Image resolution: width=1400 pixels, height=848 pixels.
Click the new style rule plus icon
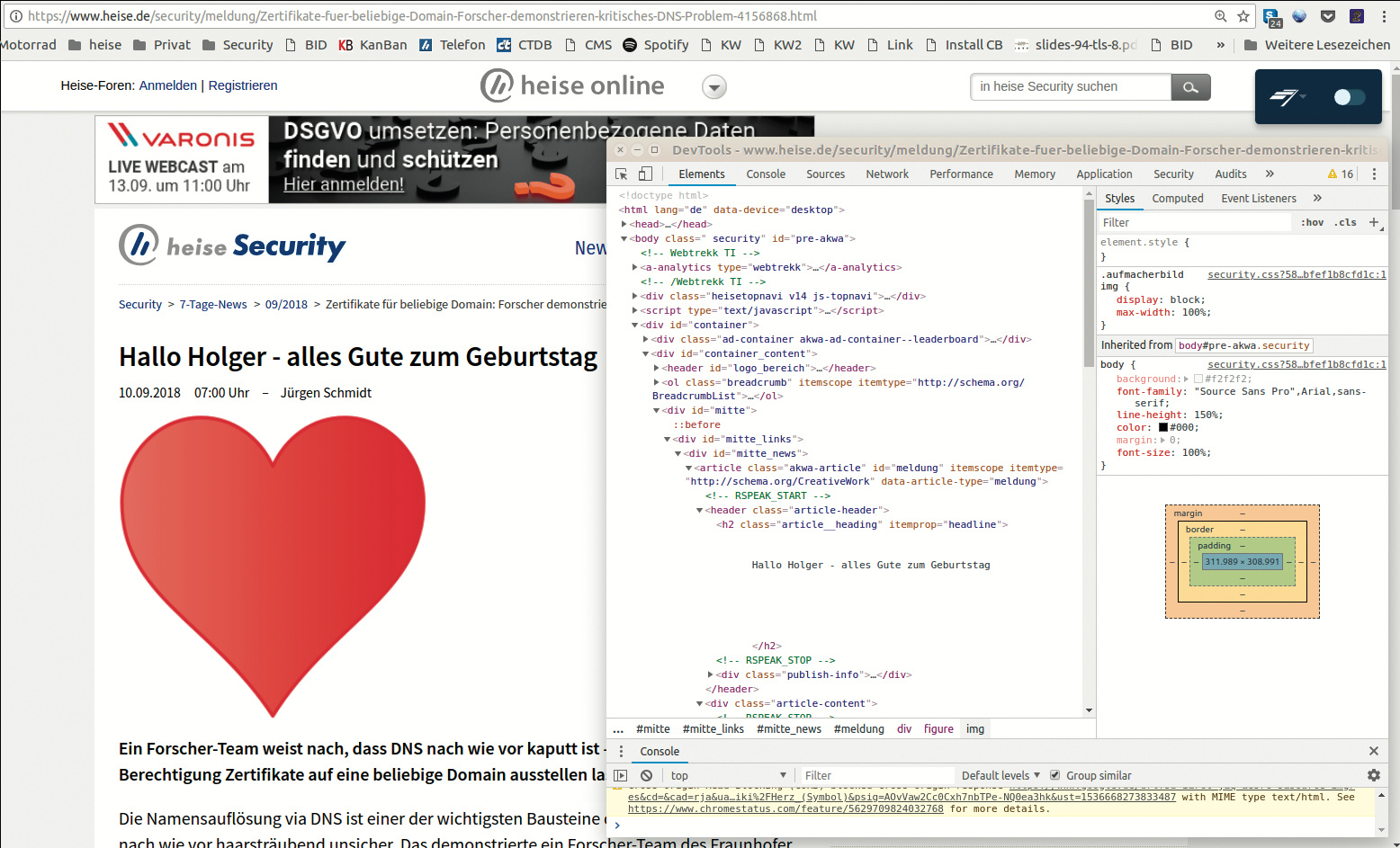click(1374, 222)
